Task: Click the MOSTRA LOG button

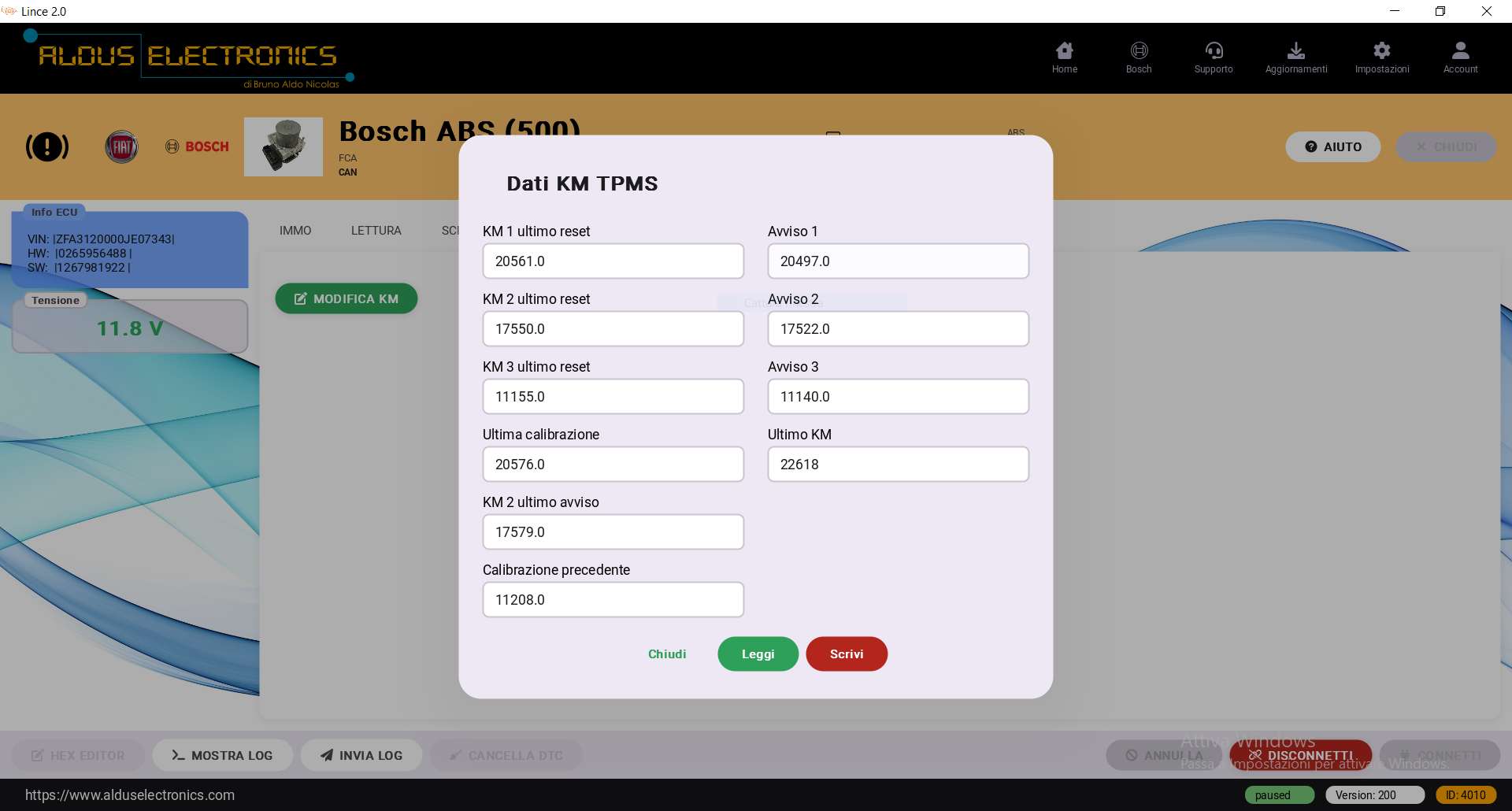Action: 223,755
